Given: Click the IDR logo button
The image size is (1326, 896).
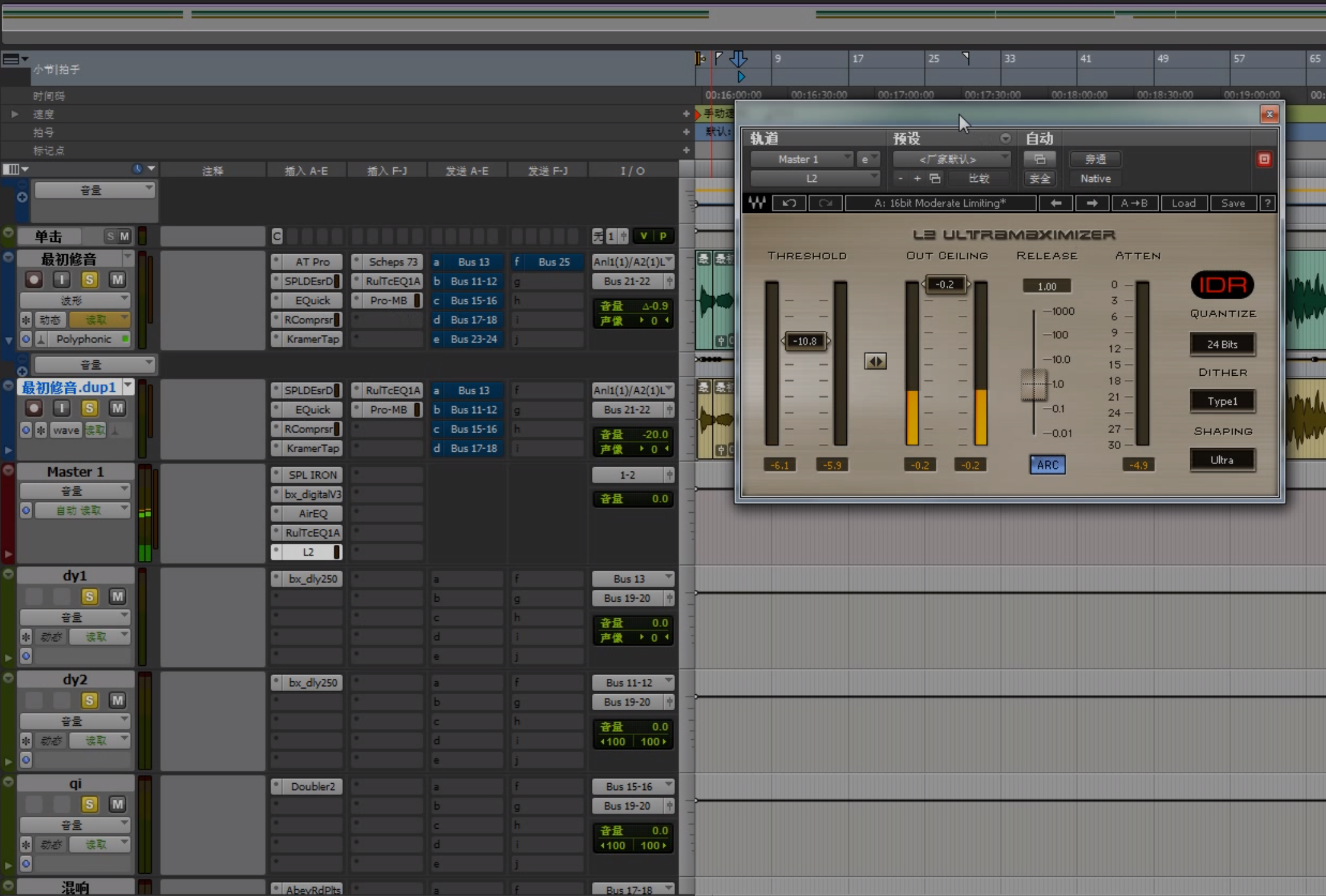Looking at the screenshot, I should coord(1222,285).
